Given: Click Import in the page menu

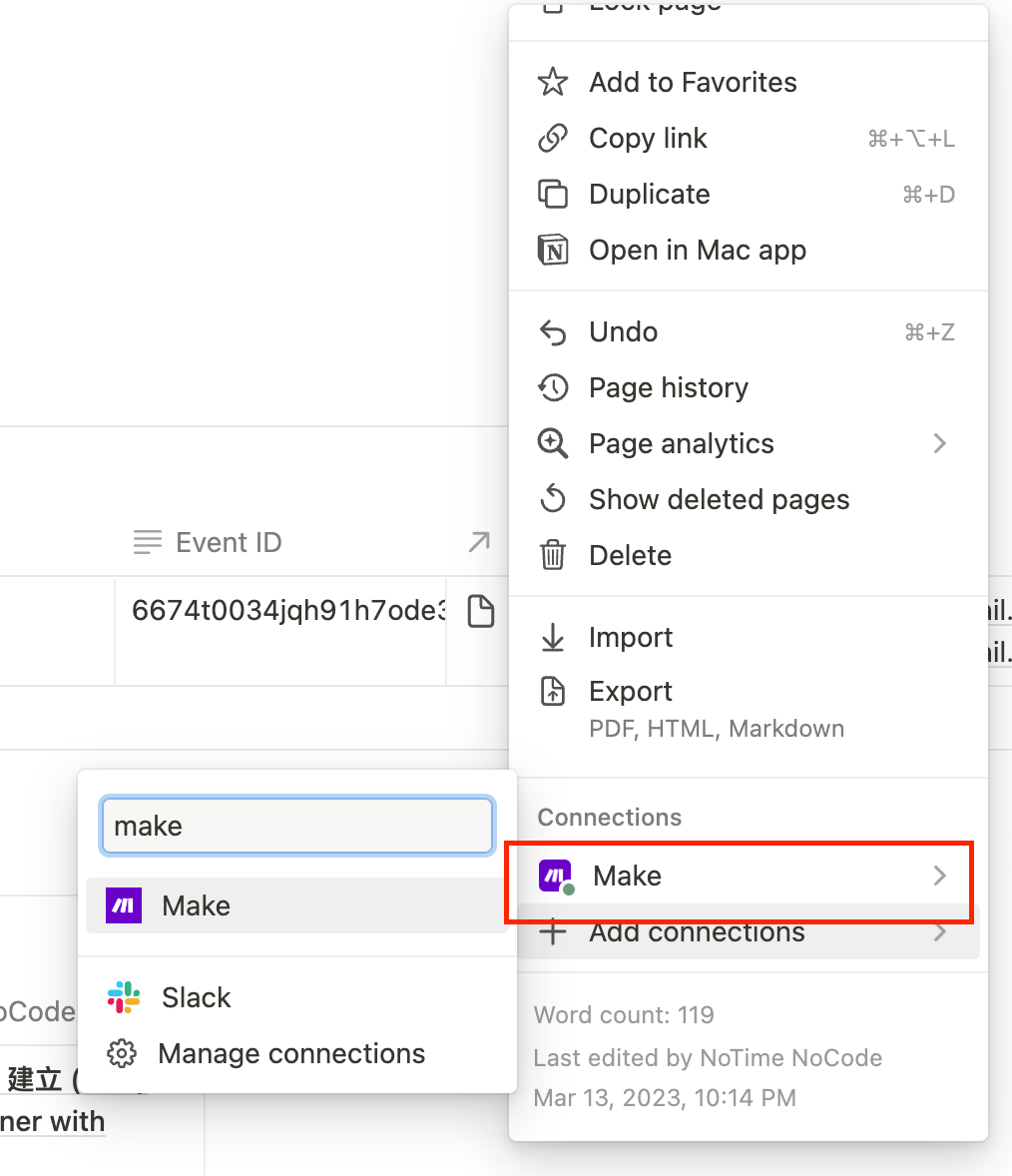Looking at the screenshot, I should pos(630,637).
